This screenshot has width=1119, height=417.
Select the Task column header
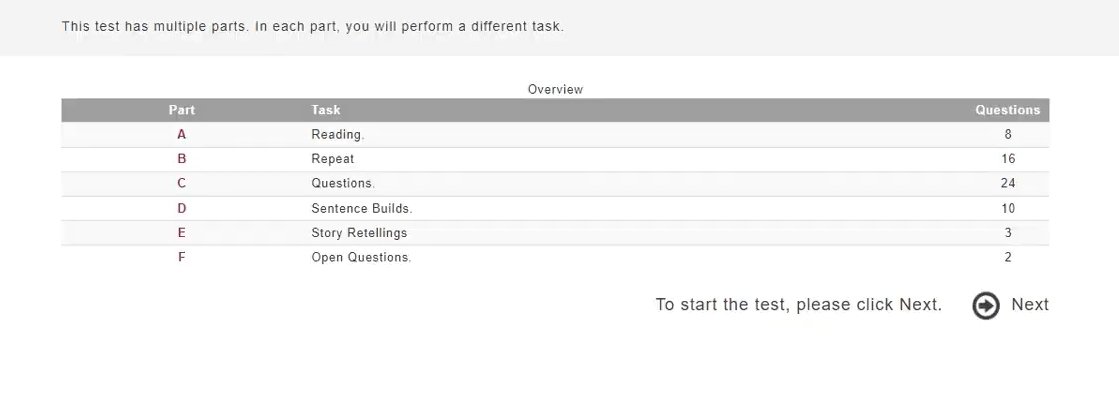click(325, 110)
